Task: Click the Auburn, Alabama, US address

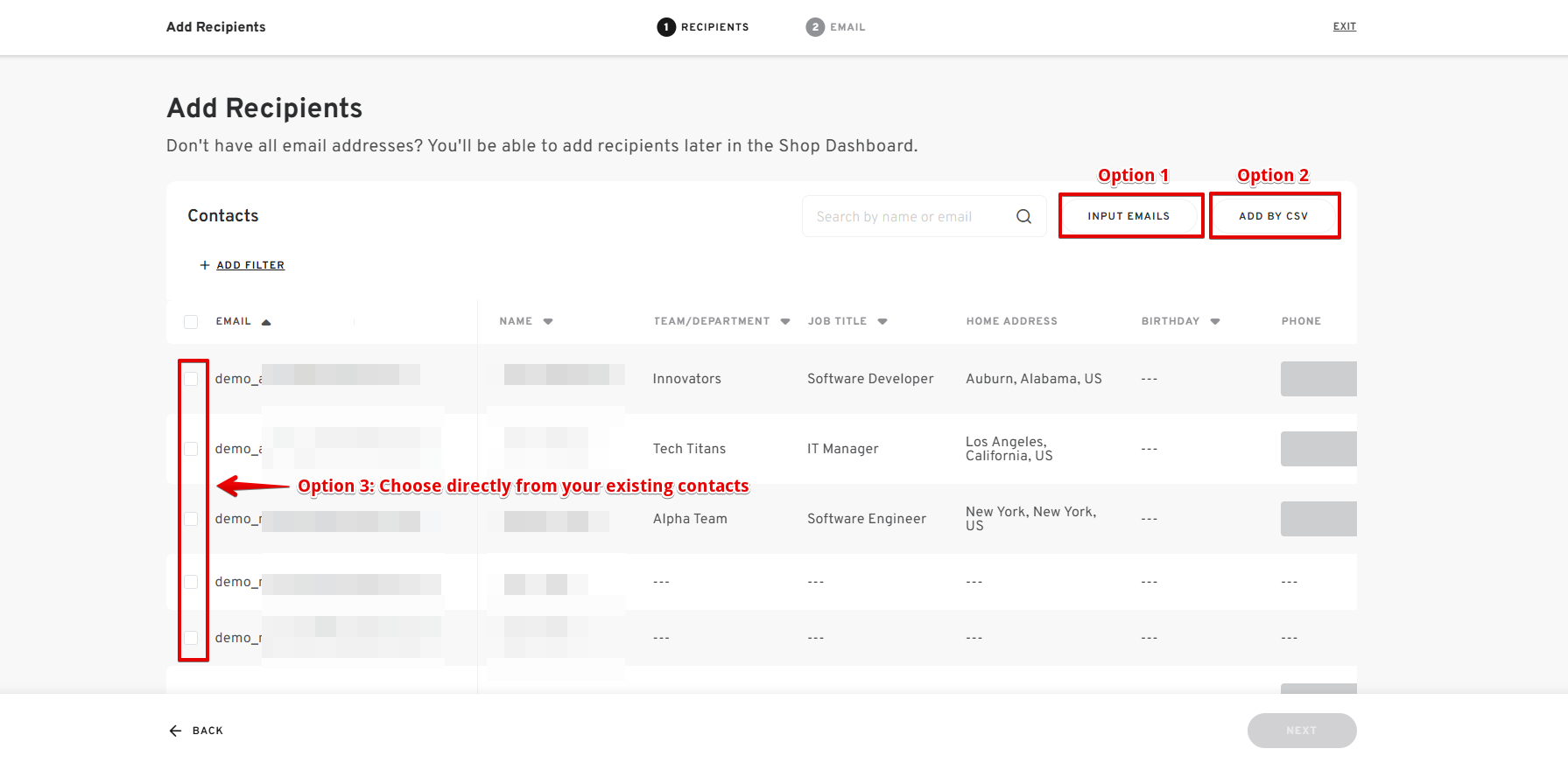Action: point(1034,379)
